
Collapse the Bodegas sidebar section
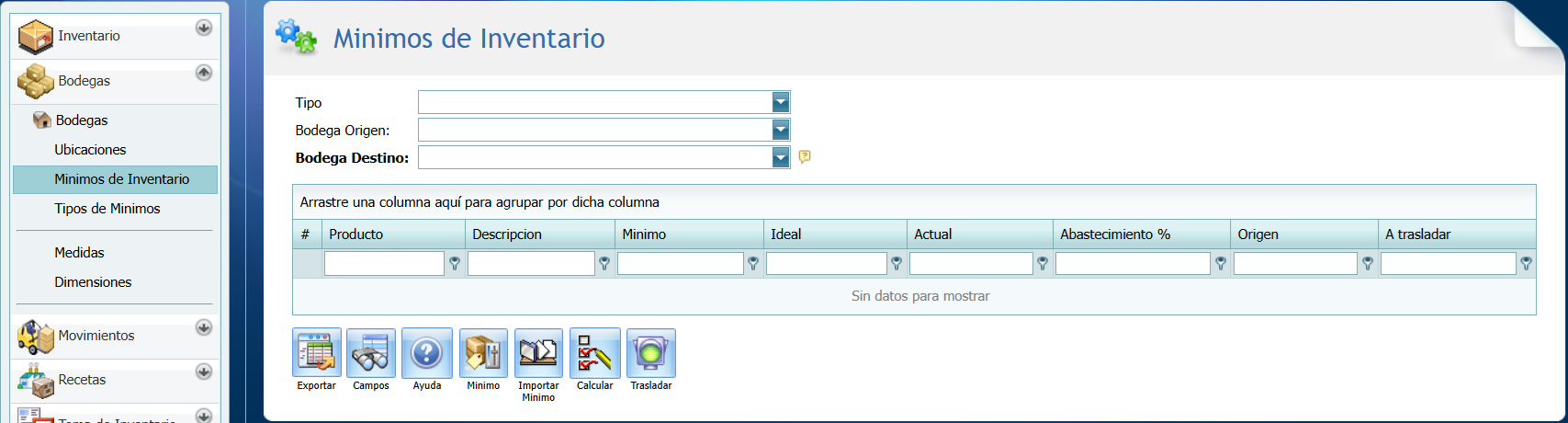pyautogui.click(x=204, y=72)
